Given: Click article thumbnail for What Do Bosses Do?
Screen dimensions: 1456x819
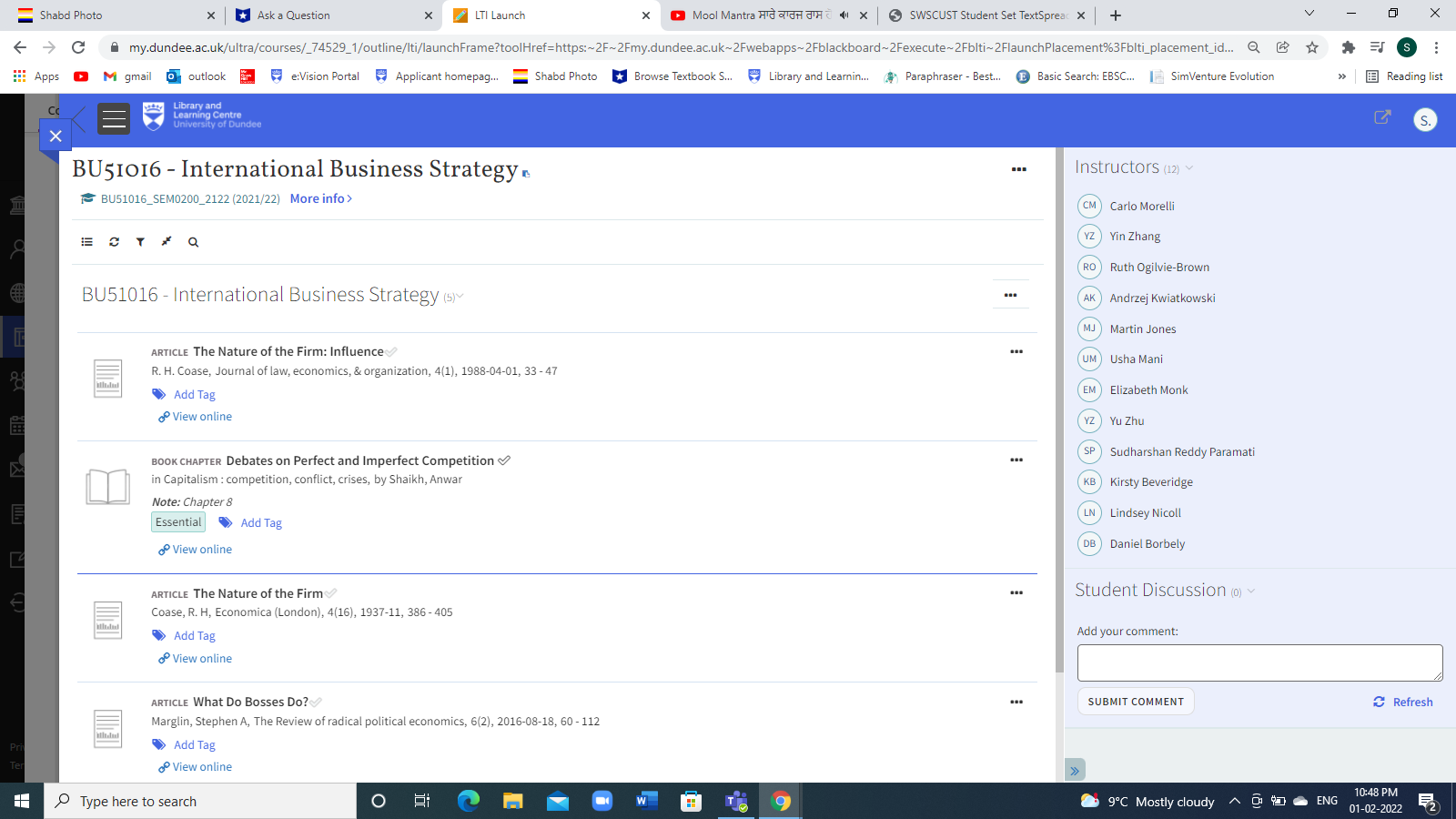Looking at the screenshot, I should coord(108,729).
